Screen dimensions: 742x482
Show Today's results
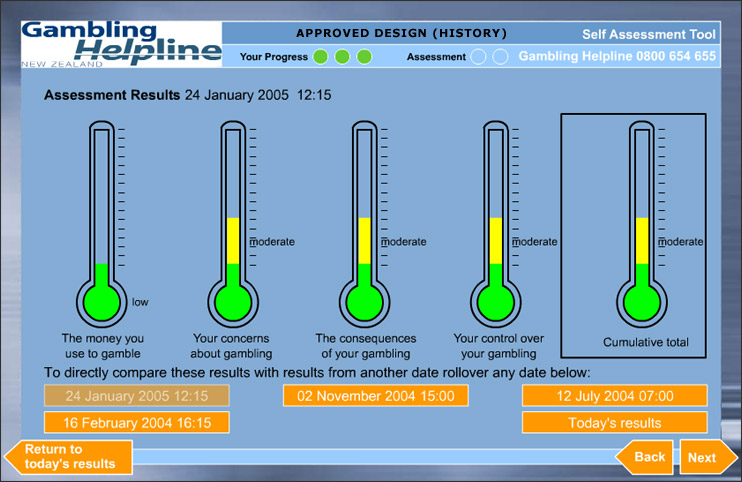(x=614, y=423)
